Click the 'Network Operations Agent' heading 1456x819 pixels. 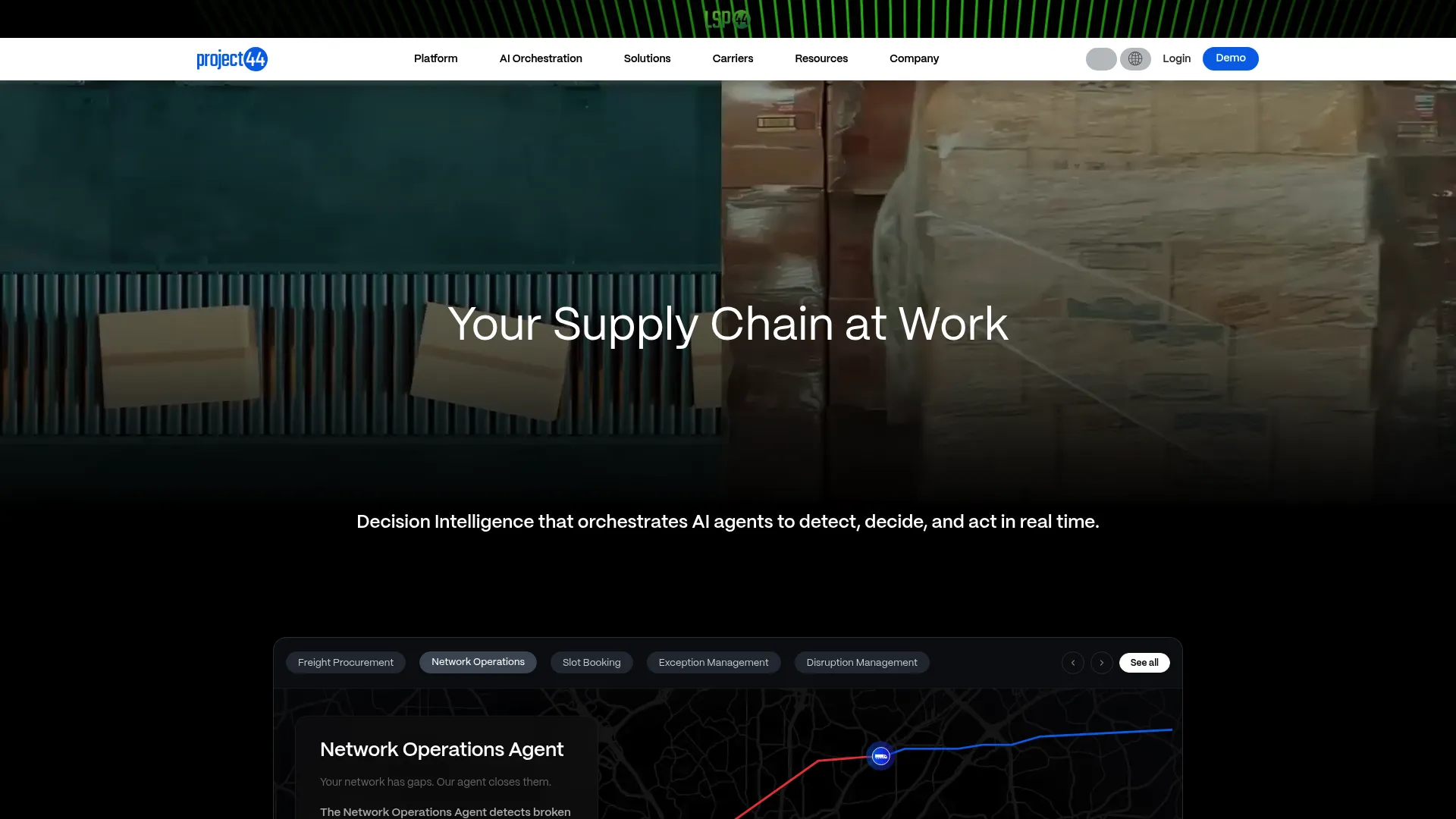coord(441,749)
